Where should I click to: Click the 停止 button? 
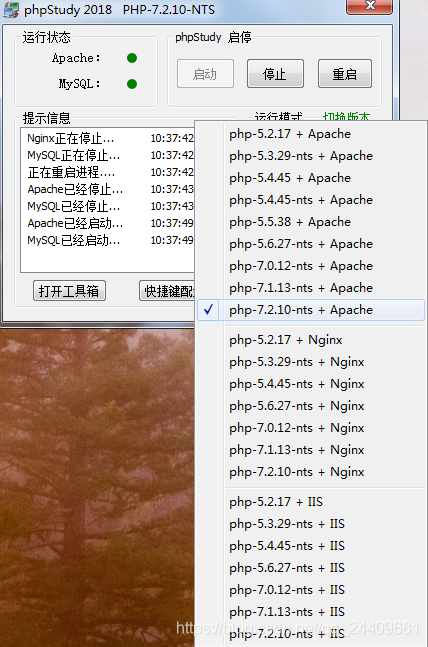(x=275, y=74)
